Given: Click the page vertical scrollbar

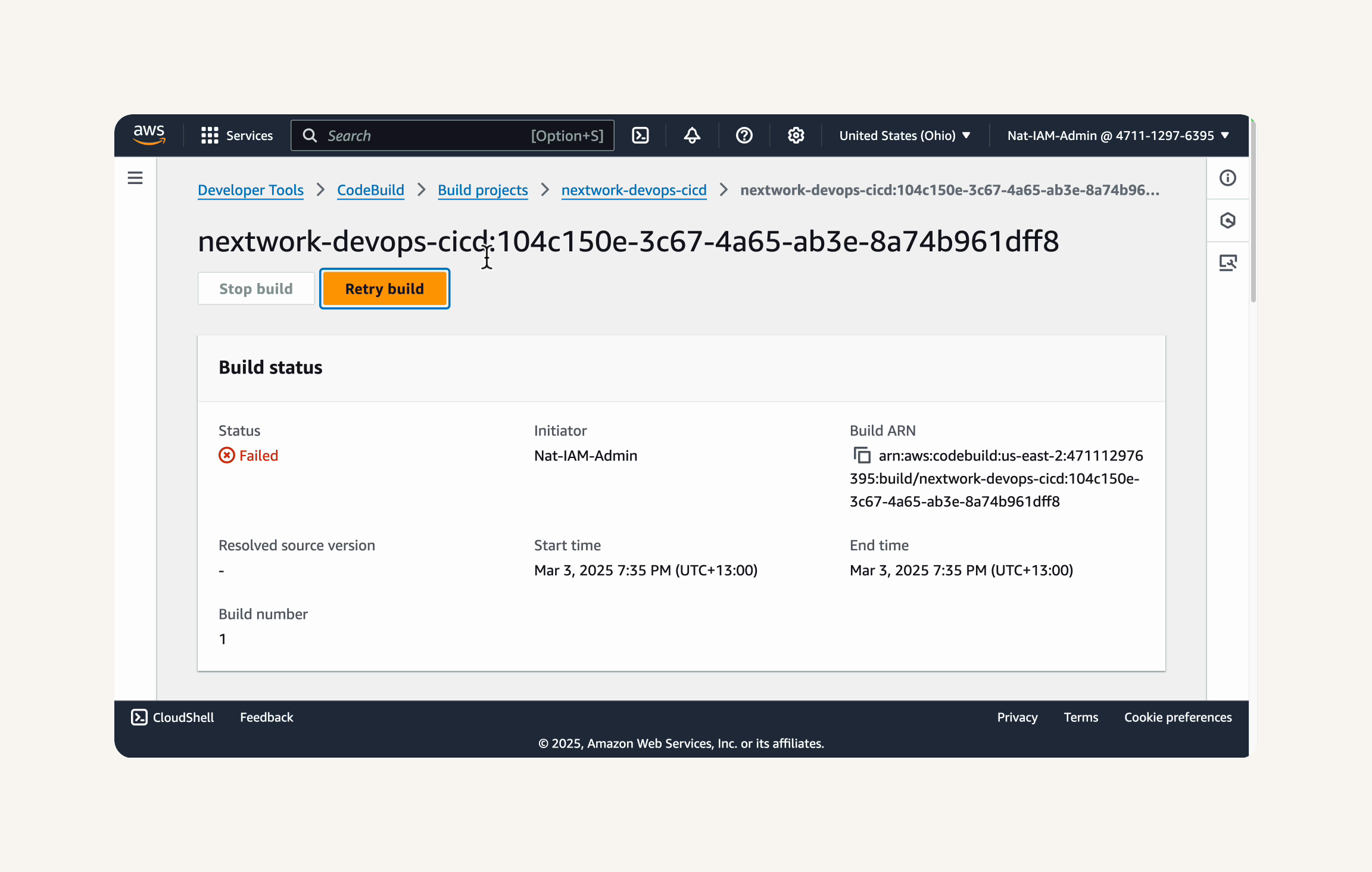Looking at the screenshot, I should (1253, 211).
